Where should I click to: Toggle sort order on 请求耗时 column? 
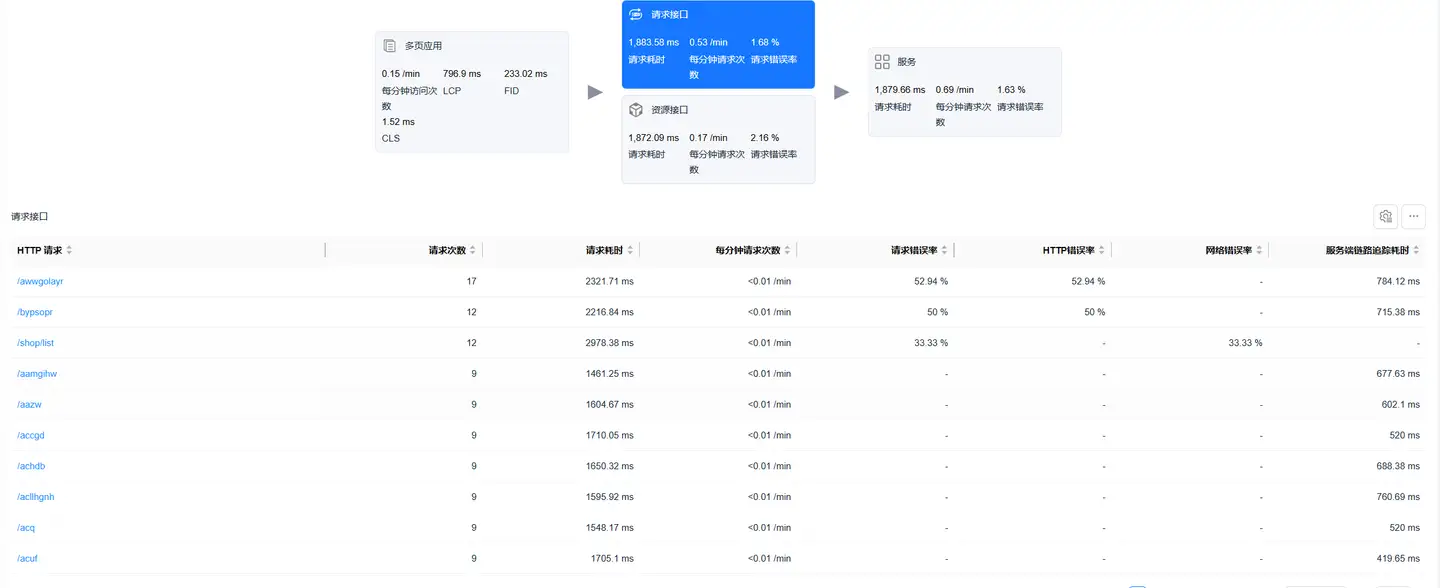[630, 250]
